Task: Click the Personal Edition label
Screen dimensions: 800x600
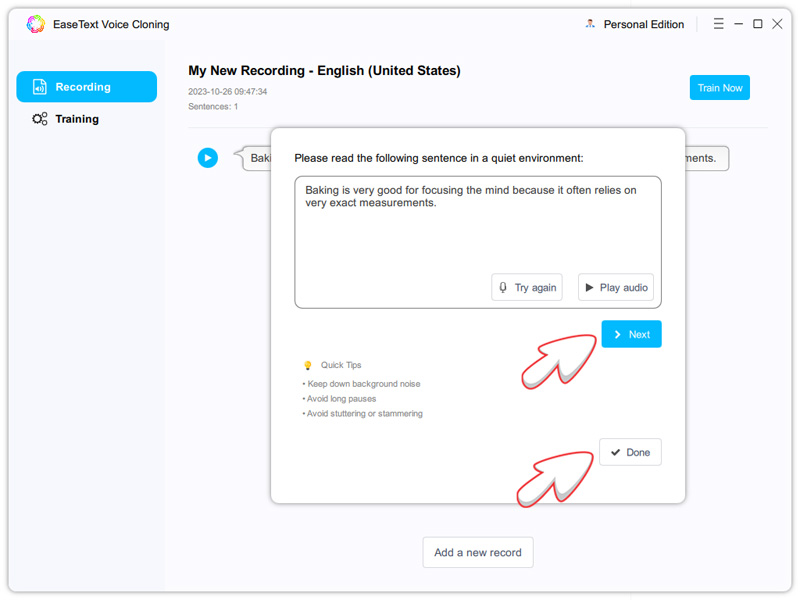Action: point(643,24)
